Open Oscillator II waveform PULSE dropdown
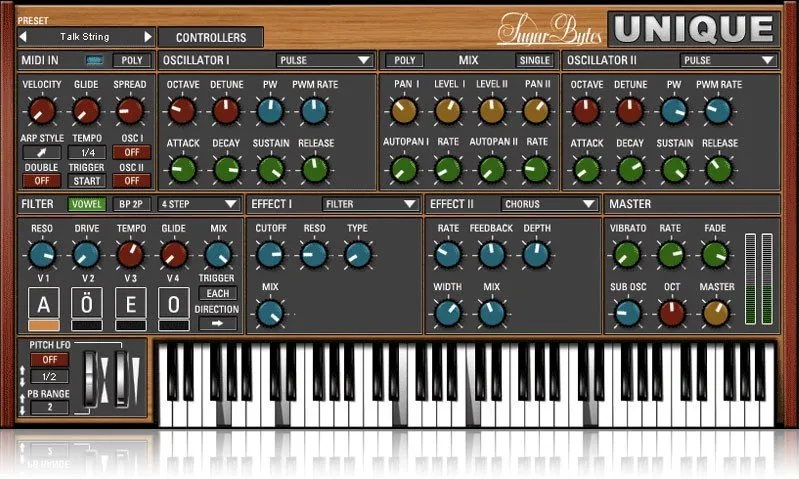799x479 pixels. (728, 60)
